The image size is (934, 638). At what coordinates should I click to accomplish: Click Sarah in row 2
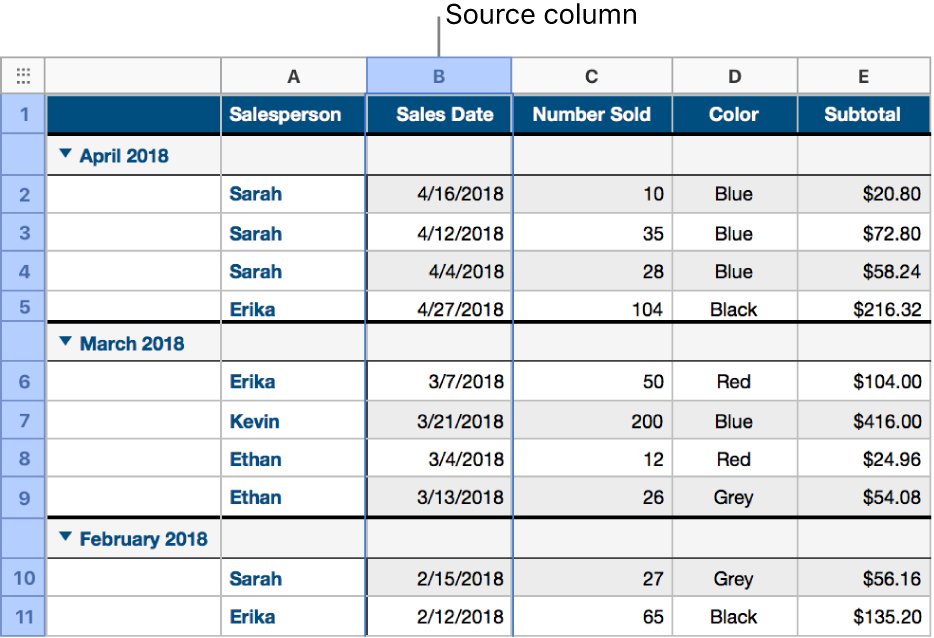click(x=255, y=194)
